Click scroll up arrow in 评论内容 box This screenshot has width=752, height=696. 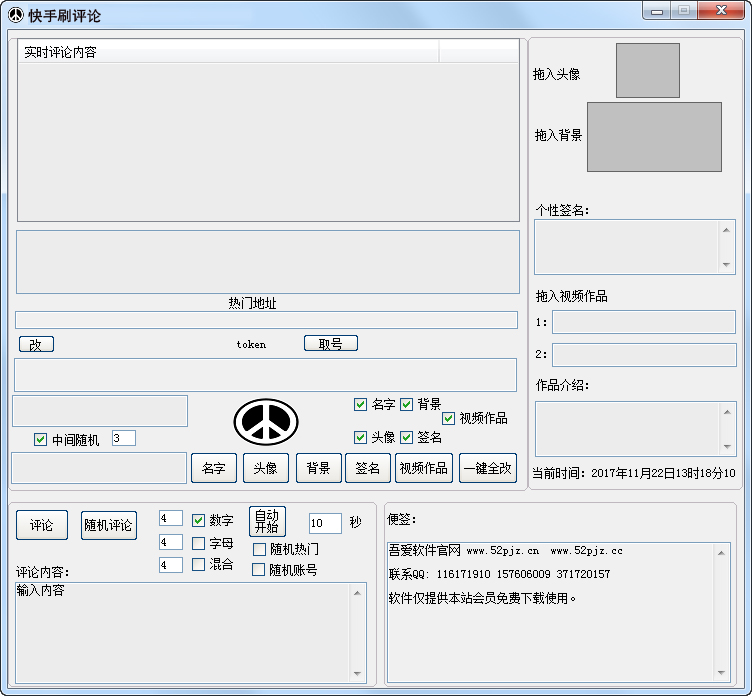click(x=357, y=593)
